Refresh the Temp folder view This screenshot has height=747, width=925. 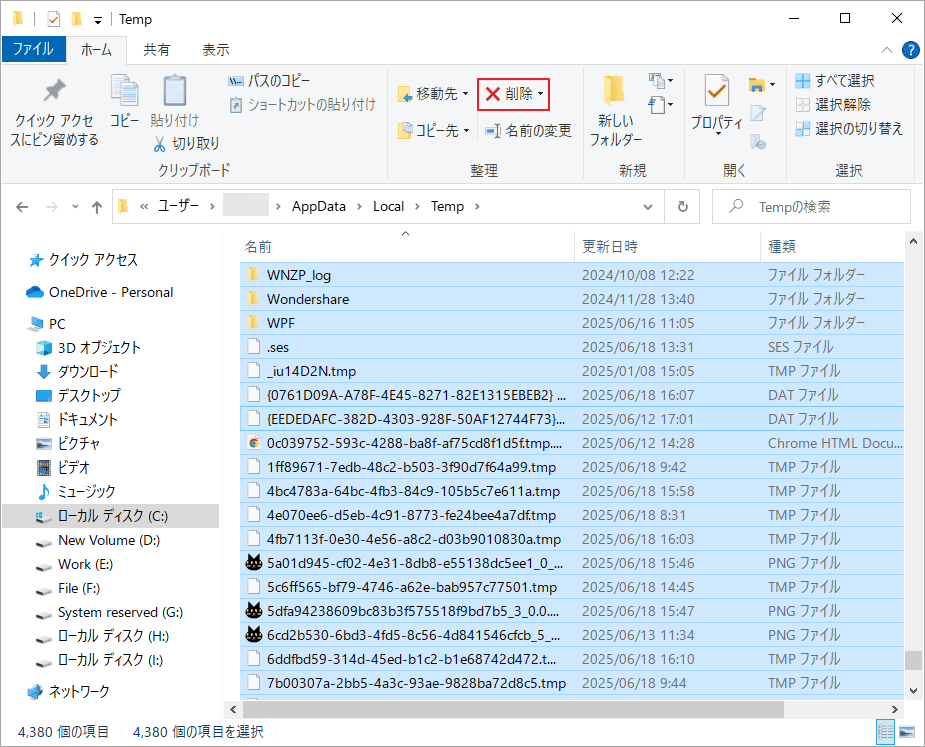(x=683, y=207)
